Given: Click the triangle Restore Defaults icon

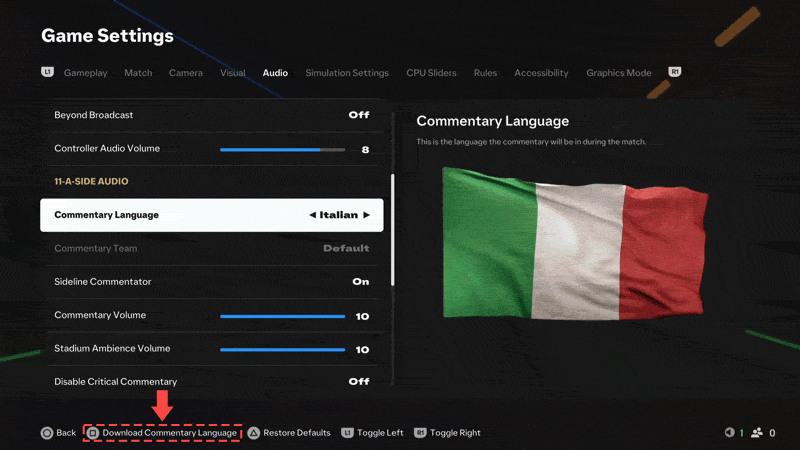Looking at the screenshot, I should (x=254, y=433).
